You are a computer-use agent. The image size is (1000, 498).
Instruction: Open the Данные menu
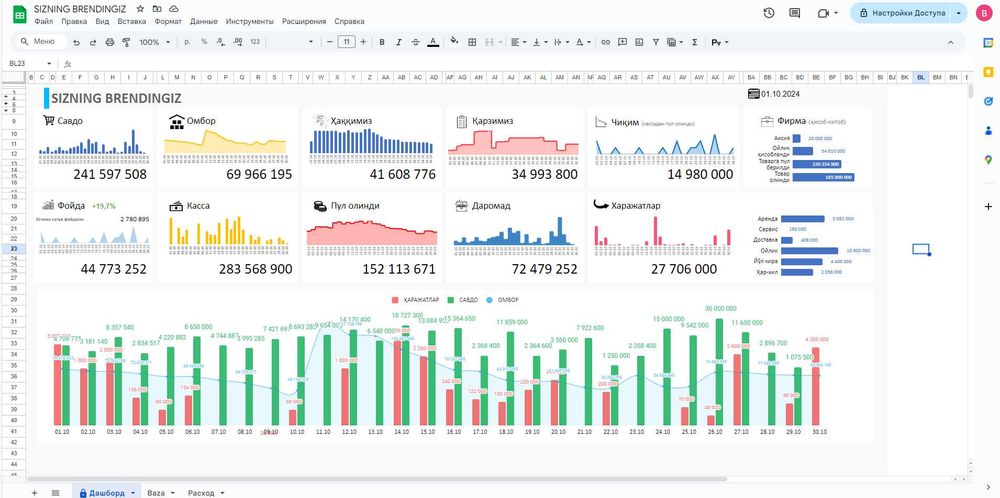click(x=203, y=21)
